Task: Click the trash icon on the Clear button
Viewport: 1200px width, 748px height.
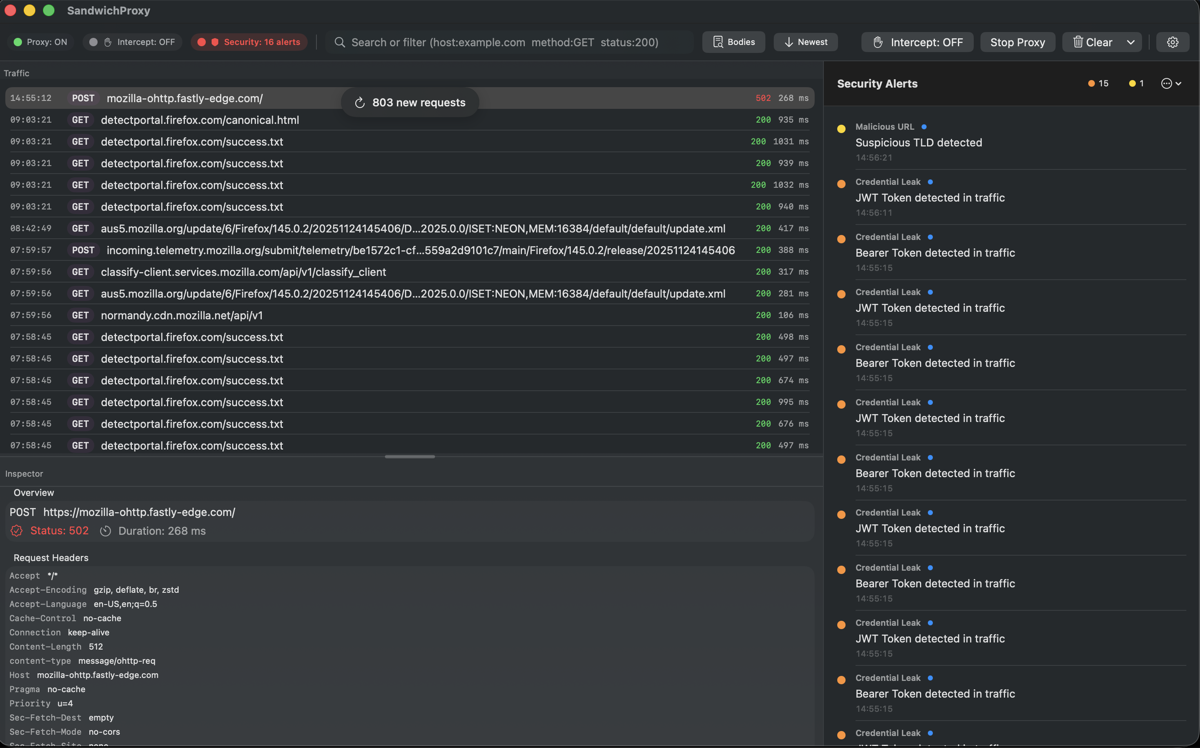Action: (x=1078, y=42)
